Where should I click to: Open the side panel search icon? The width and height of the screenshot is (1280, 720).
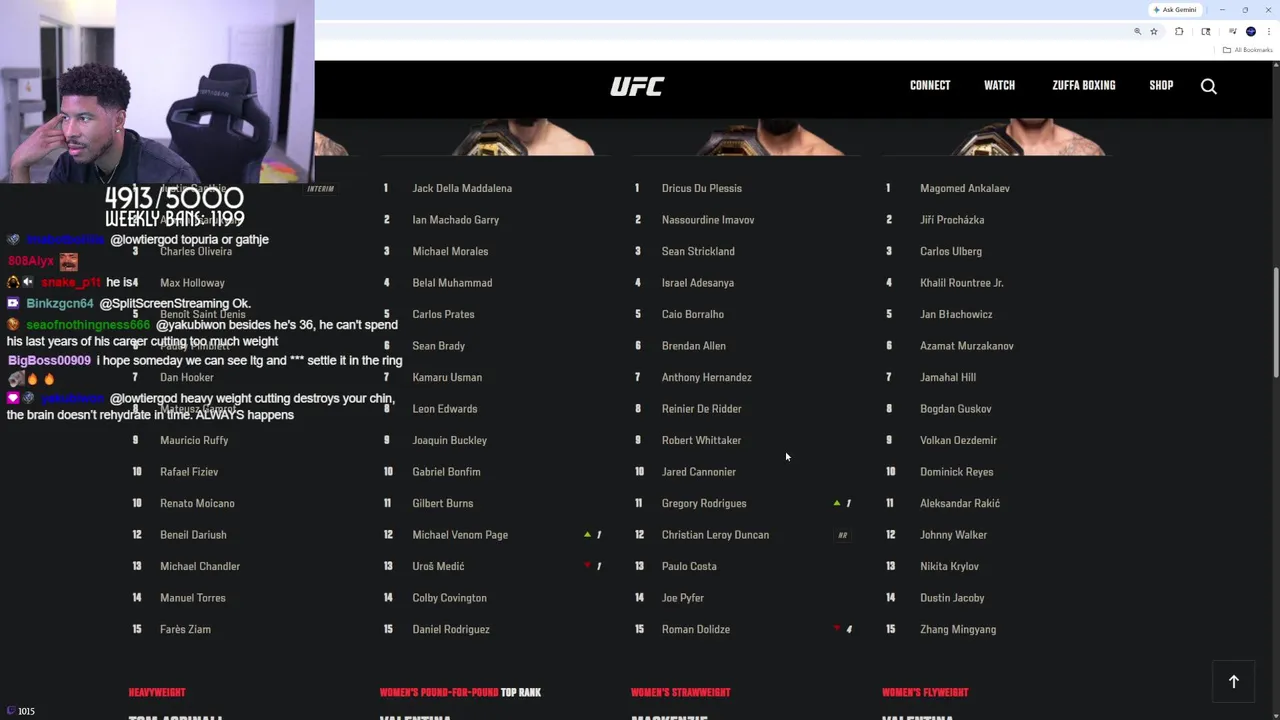[1206, 32]
